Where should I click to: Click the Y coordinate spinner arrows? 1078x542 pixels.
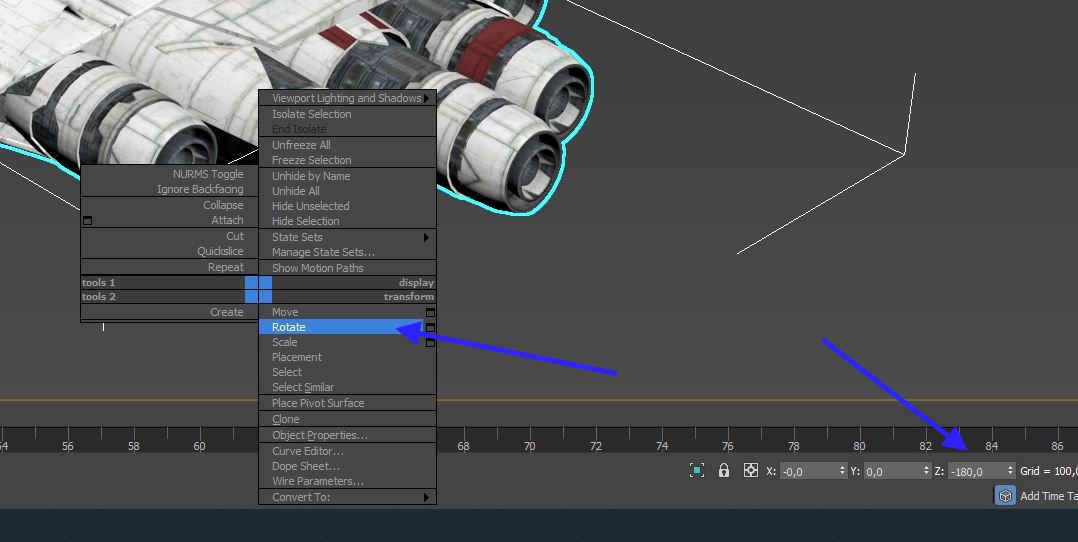click(926, 471)
